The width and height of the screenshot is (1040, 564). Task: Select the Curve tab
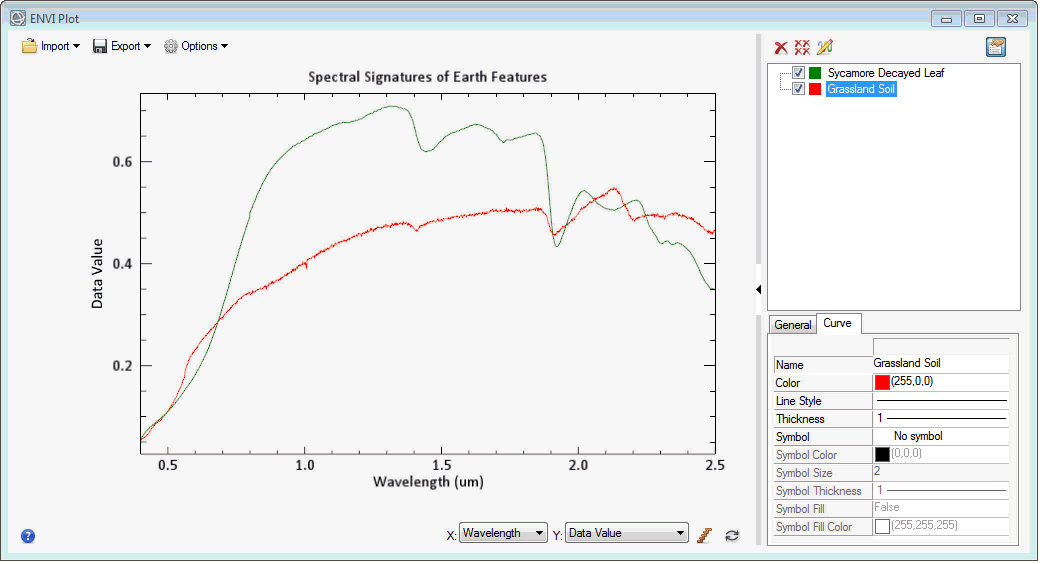point(837,324)
